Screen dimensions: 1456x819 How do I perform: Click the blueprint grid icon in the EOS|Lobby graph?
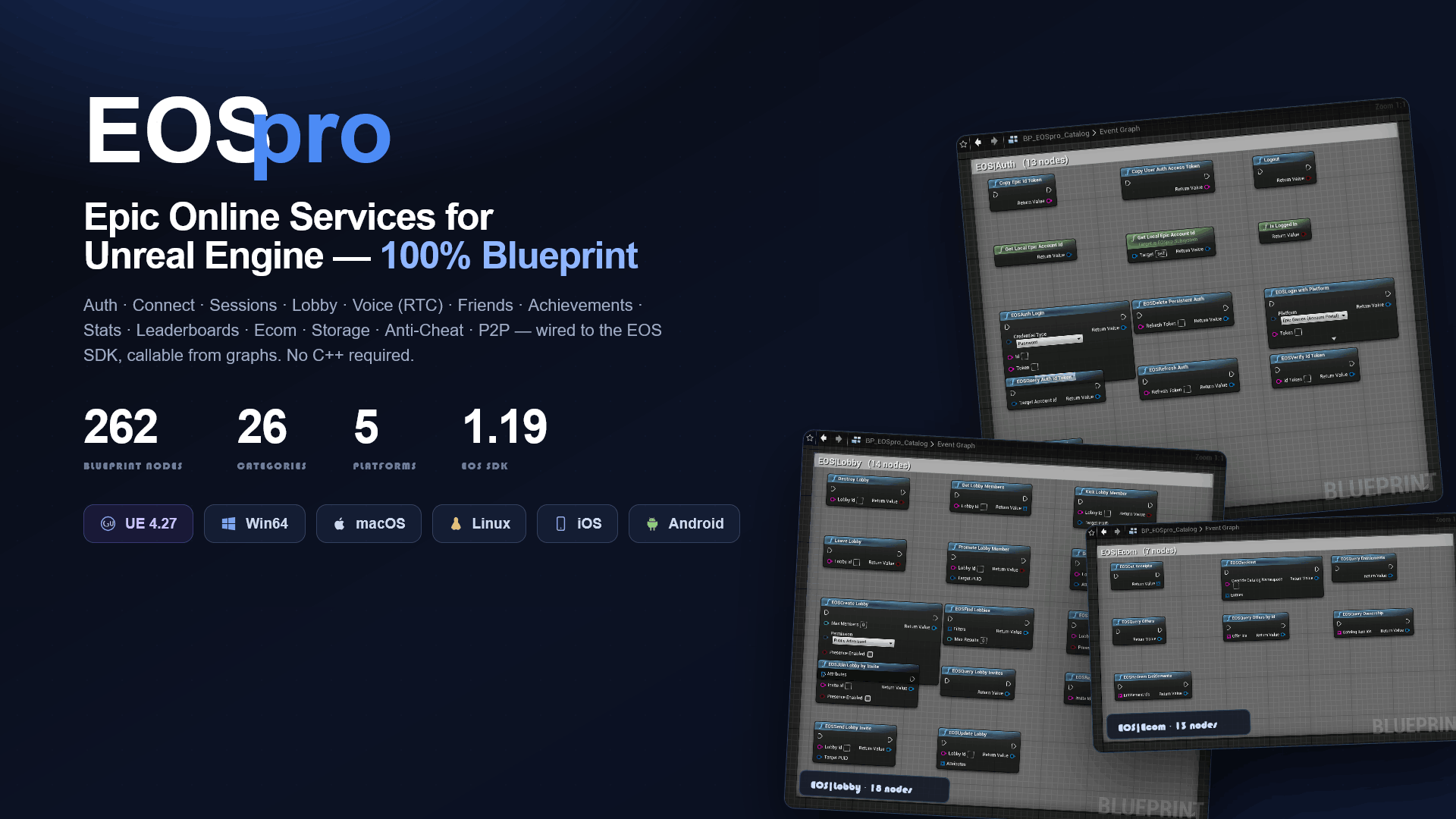tap(856, 440)
